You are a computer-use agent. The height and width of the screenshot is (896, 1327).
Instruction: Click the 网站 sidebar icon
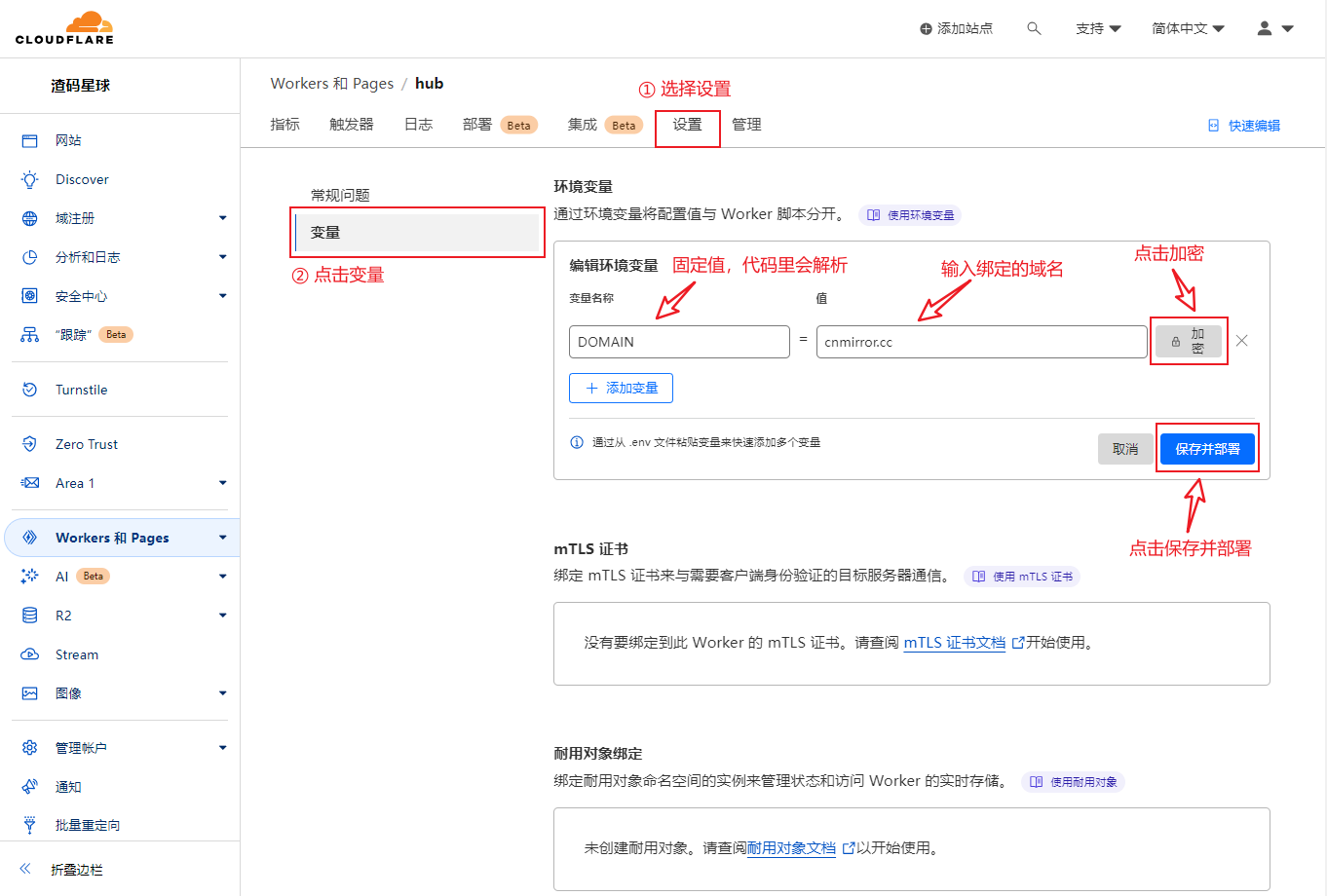click(30, 141)
